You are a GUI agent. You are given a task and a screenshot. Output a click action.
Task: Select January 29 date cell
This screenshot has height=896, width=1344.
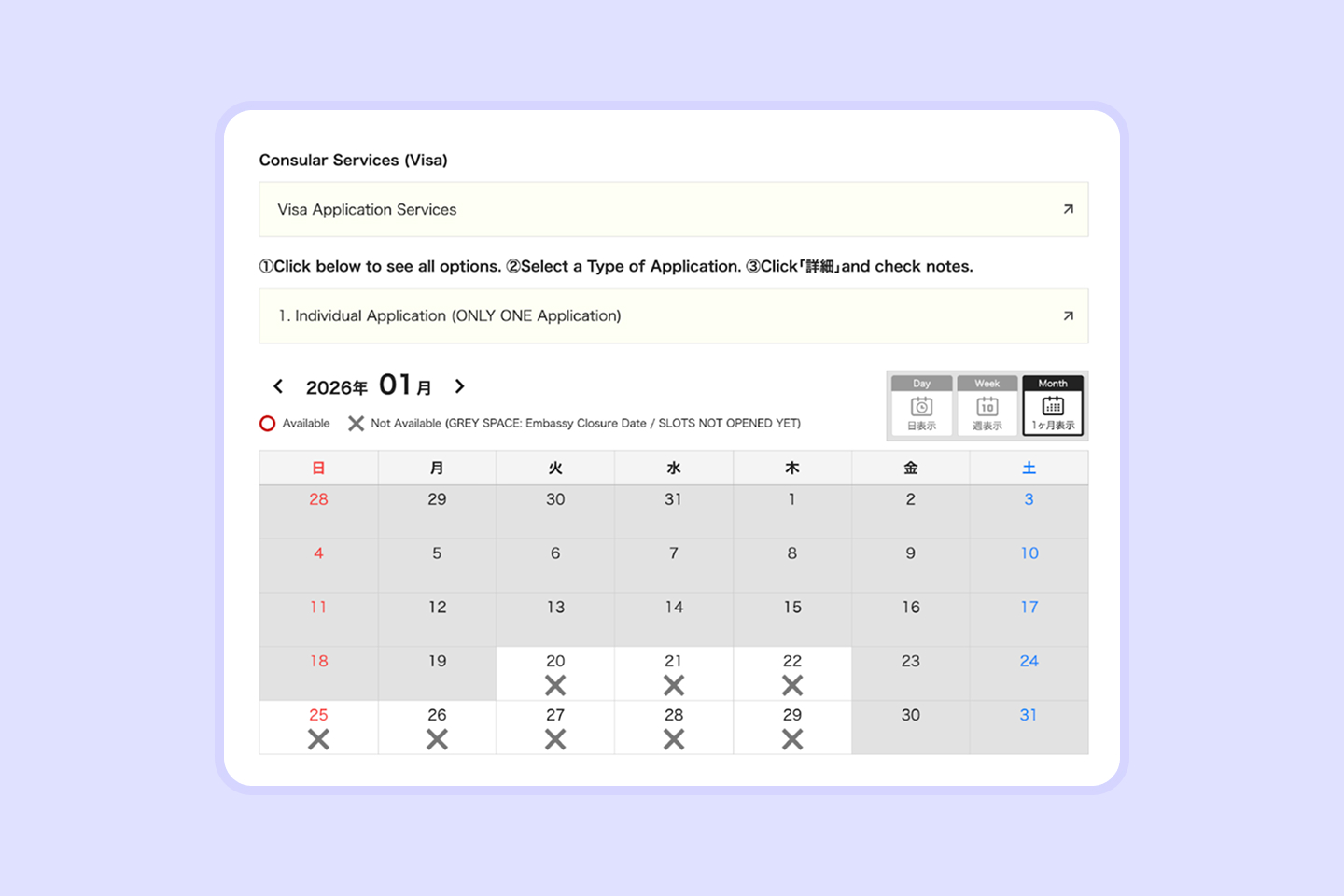click(792, 727)
